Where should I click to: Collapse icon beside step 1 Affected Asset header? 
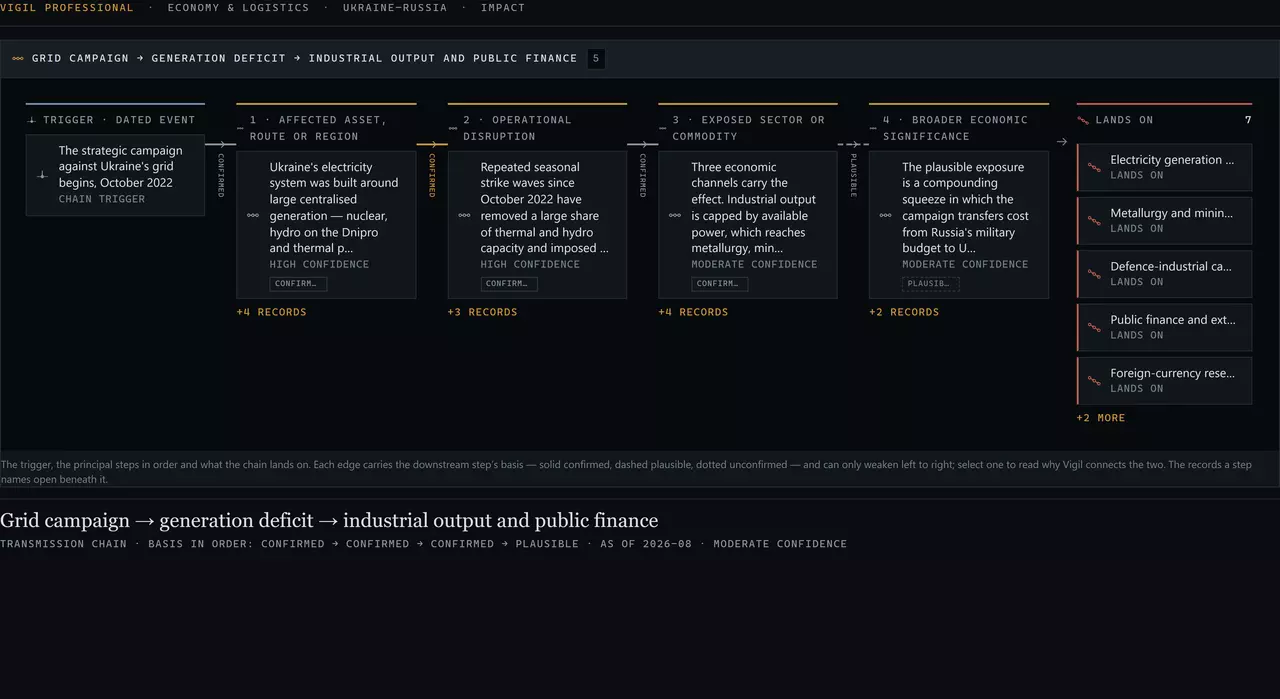tap(240, 128)
